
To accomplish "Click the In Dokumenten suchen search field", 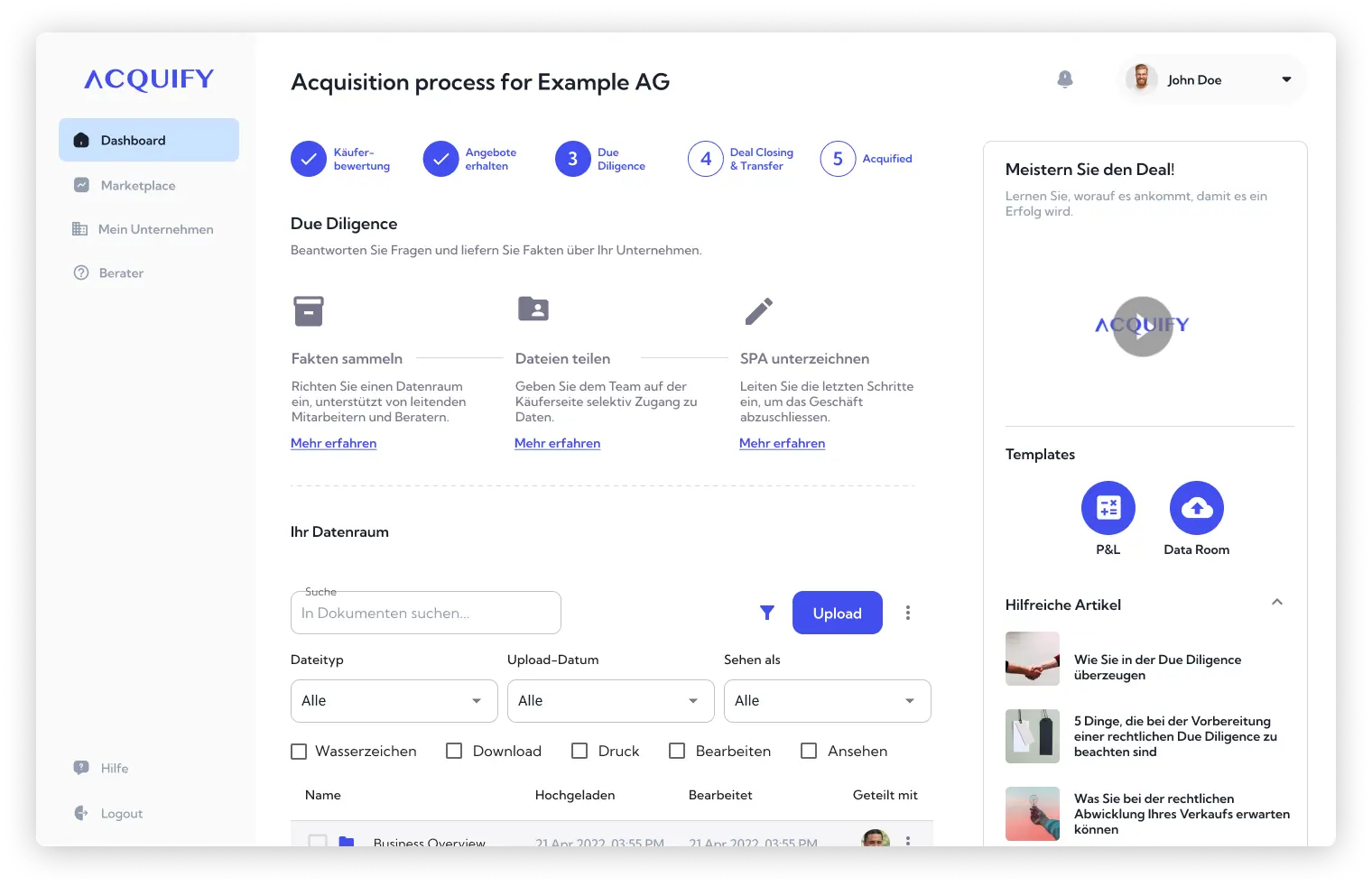I will [426, 613].
